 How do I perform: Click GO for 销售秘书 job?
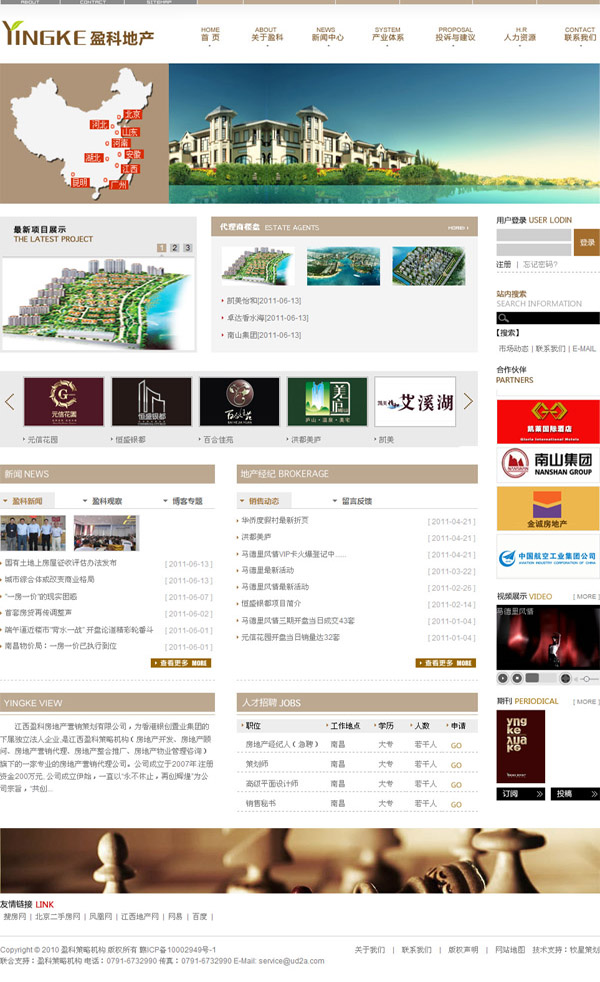click(x=456, y=804)
